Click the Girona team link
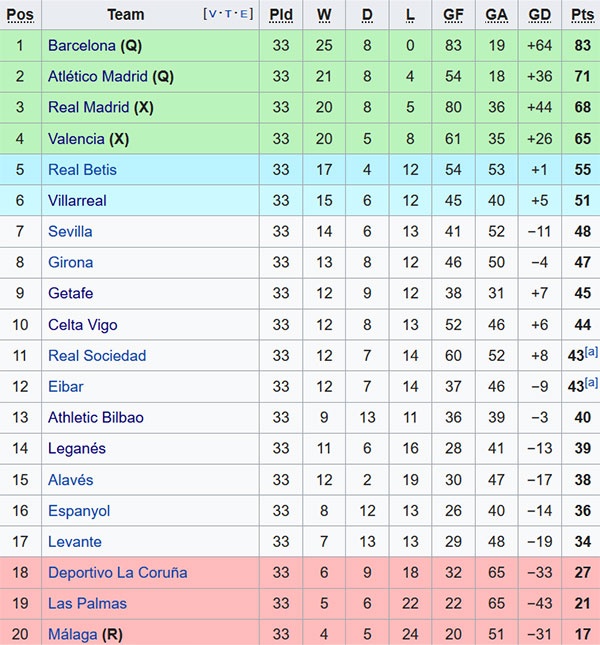This screenshot has height=645, width=600. pyautogui.click(x=70, y=263)
